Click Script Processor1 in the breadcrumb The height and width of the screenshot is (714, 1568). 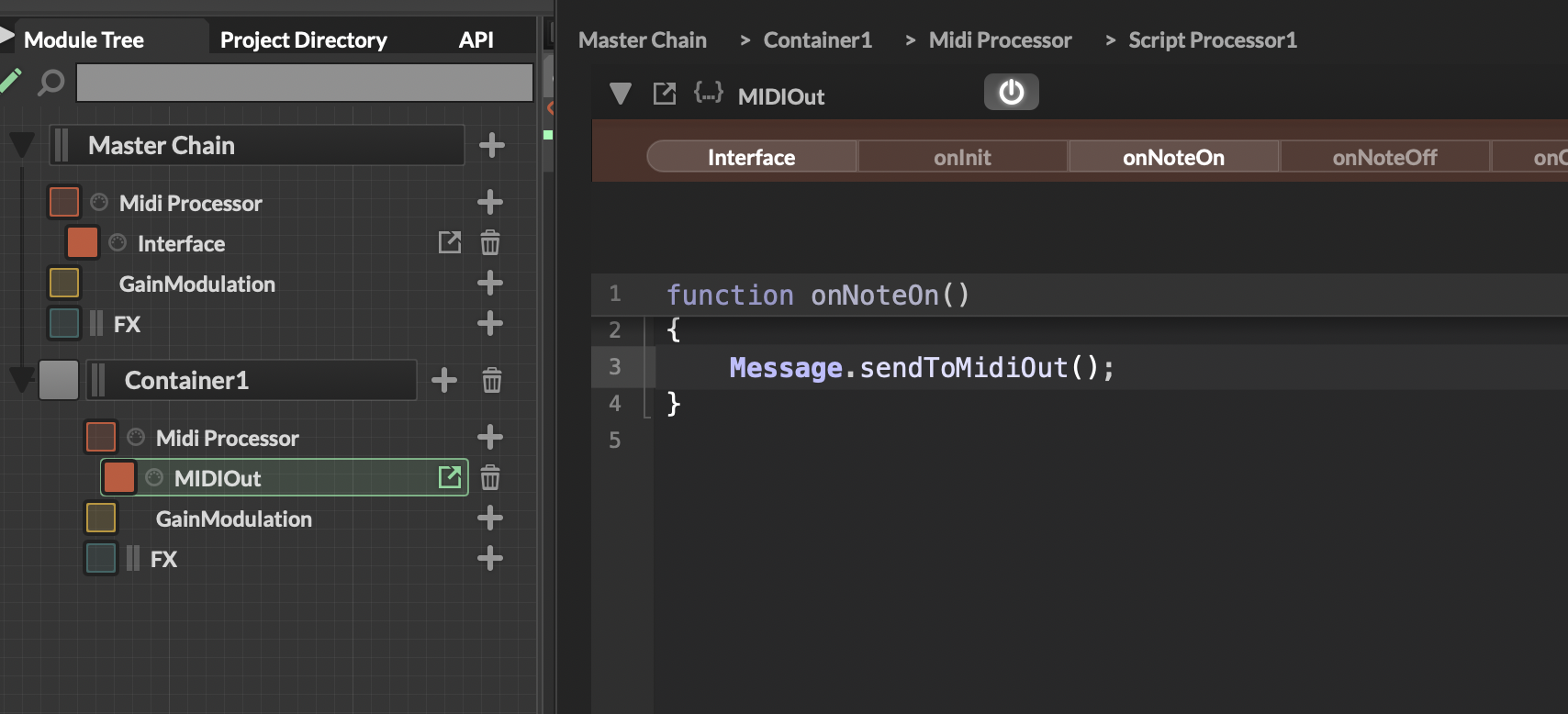coord(1213,40)
